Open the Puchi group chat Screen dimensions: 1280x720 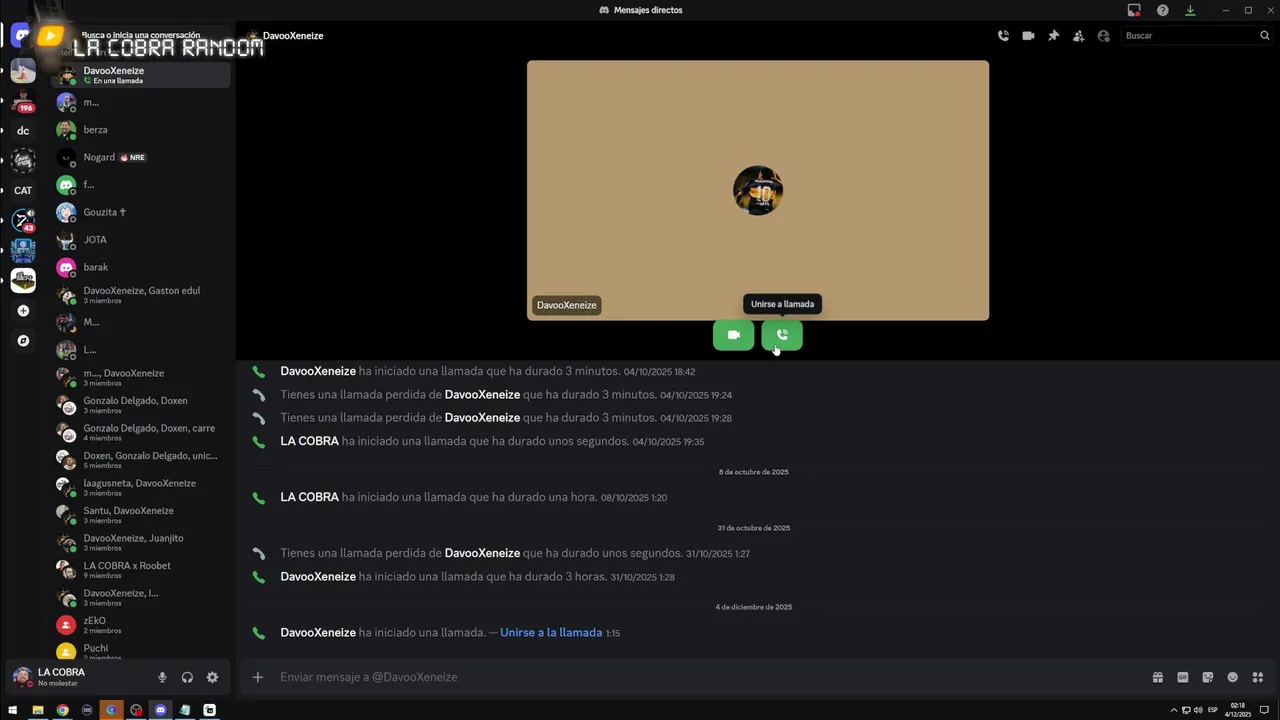click(141, 651)
